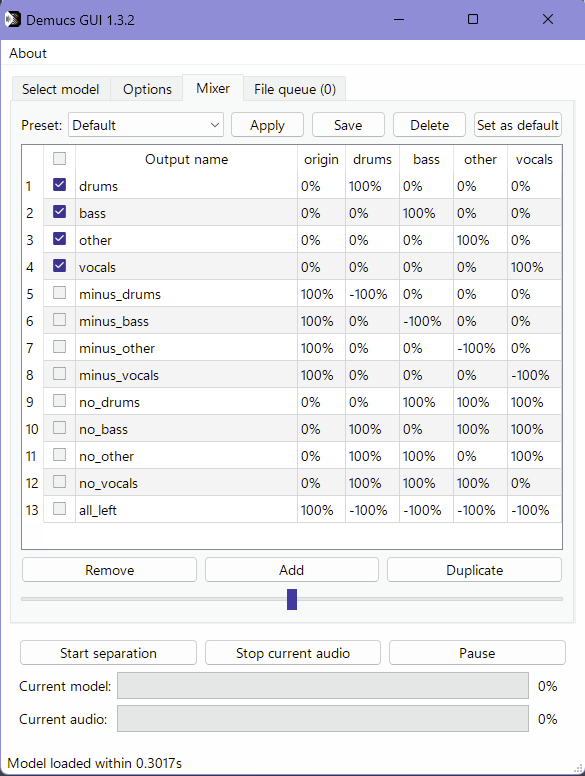Enable the no_other output checkbox
This screenshot has height=776, width=585.
pos(59,455)
